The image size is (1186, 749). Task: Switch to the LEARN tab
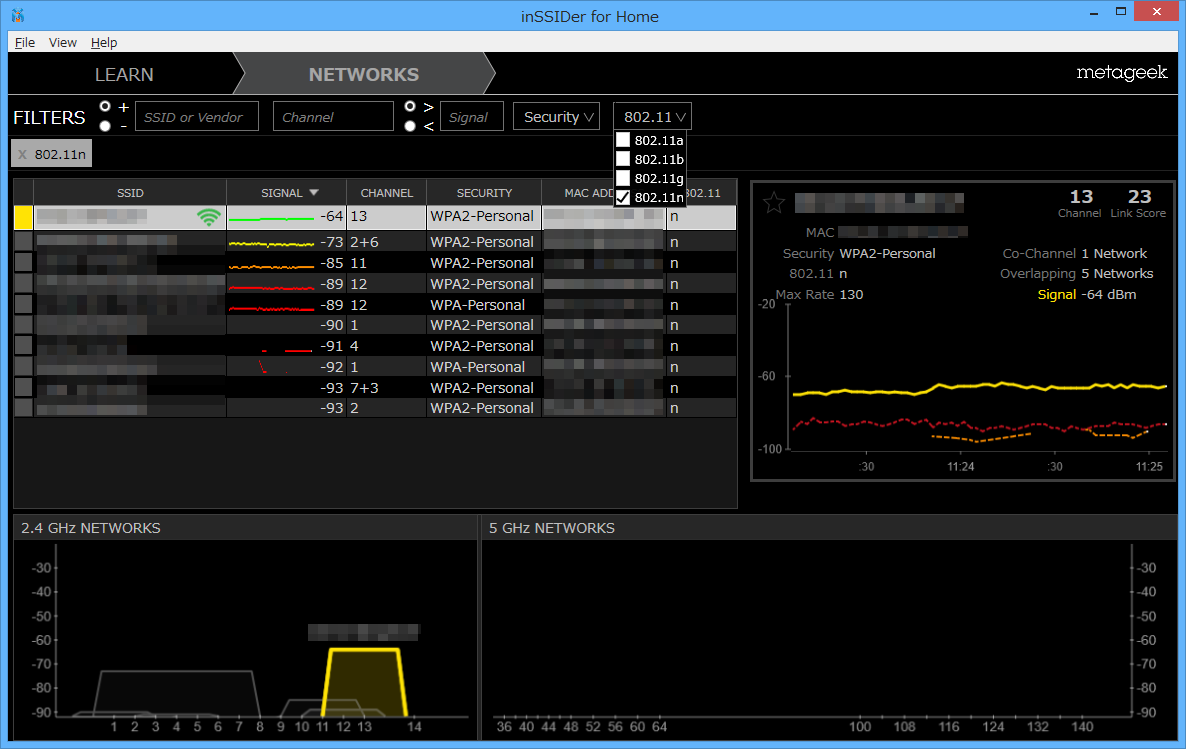(x=124, y=74)
